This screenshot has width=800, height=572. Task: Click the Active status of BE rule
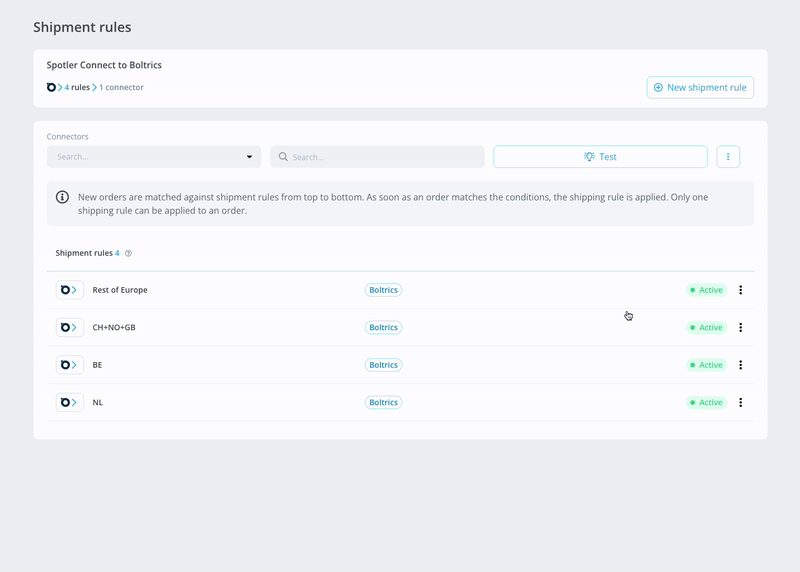(706, 365)
